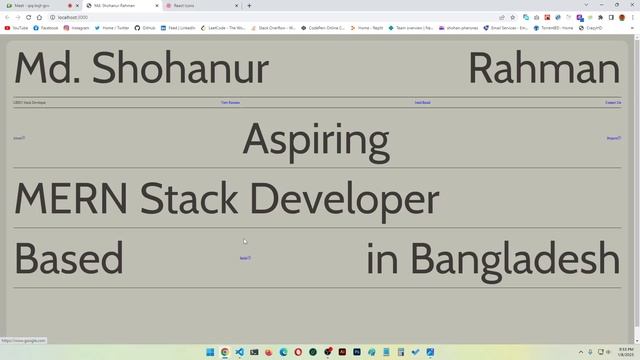Open the Facebook bookmark
Viewport: 640px width, 360px height.
pos(46,28)
